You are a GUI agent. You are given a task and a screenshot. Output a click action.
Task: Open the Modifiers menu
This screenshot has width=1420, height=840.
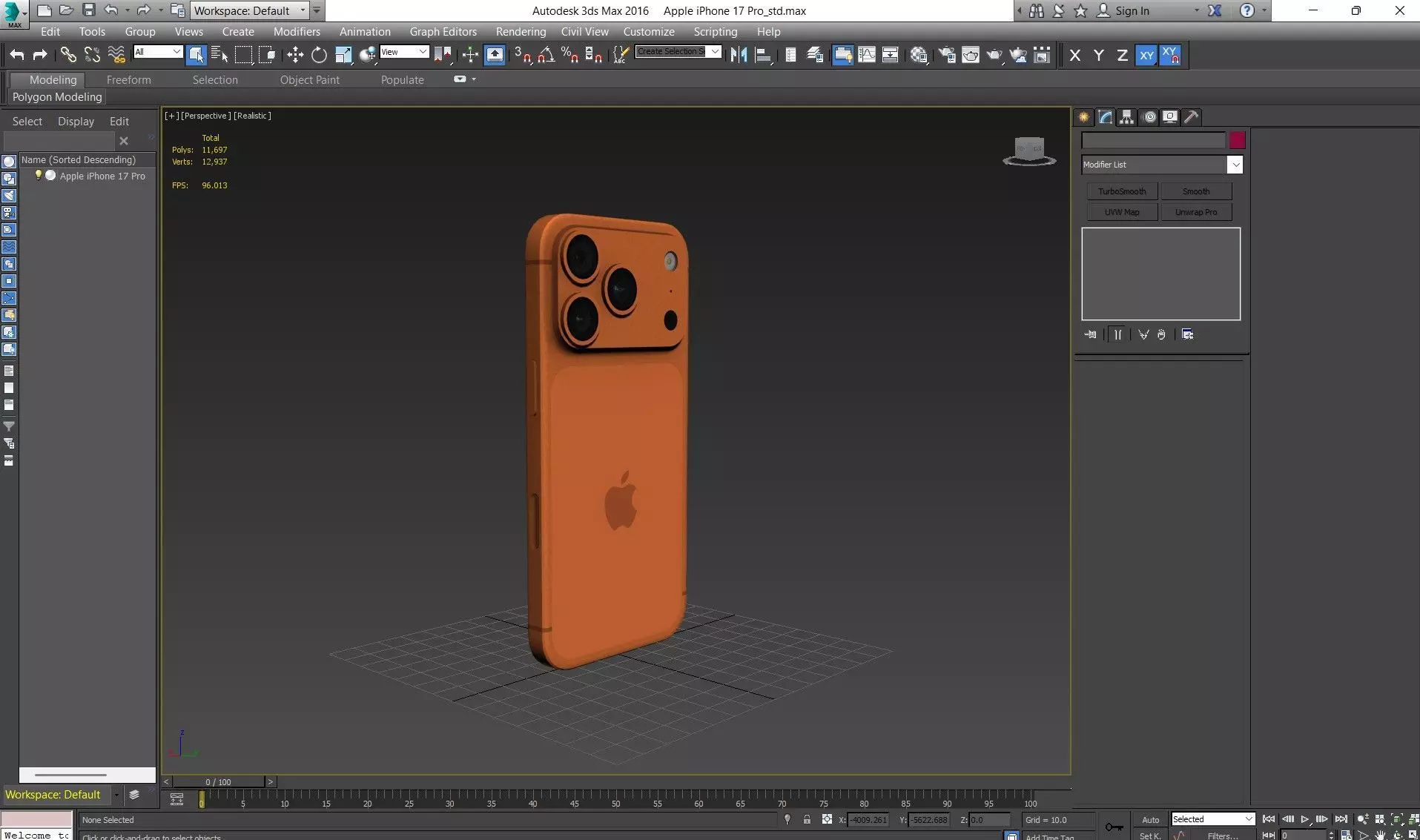point(297,32)
